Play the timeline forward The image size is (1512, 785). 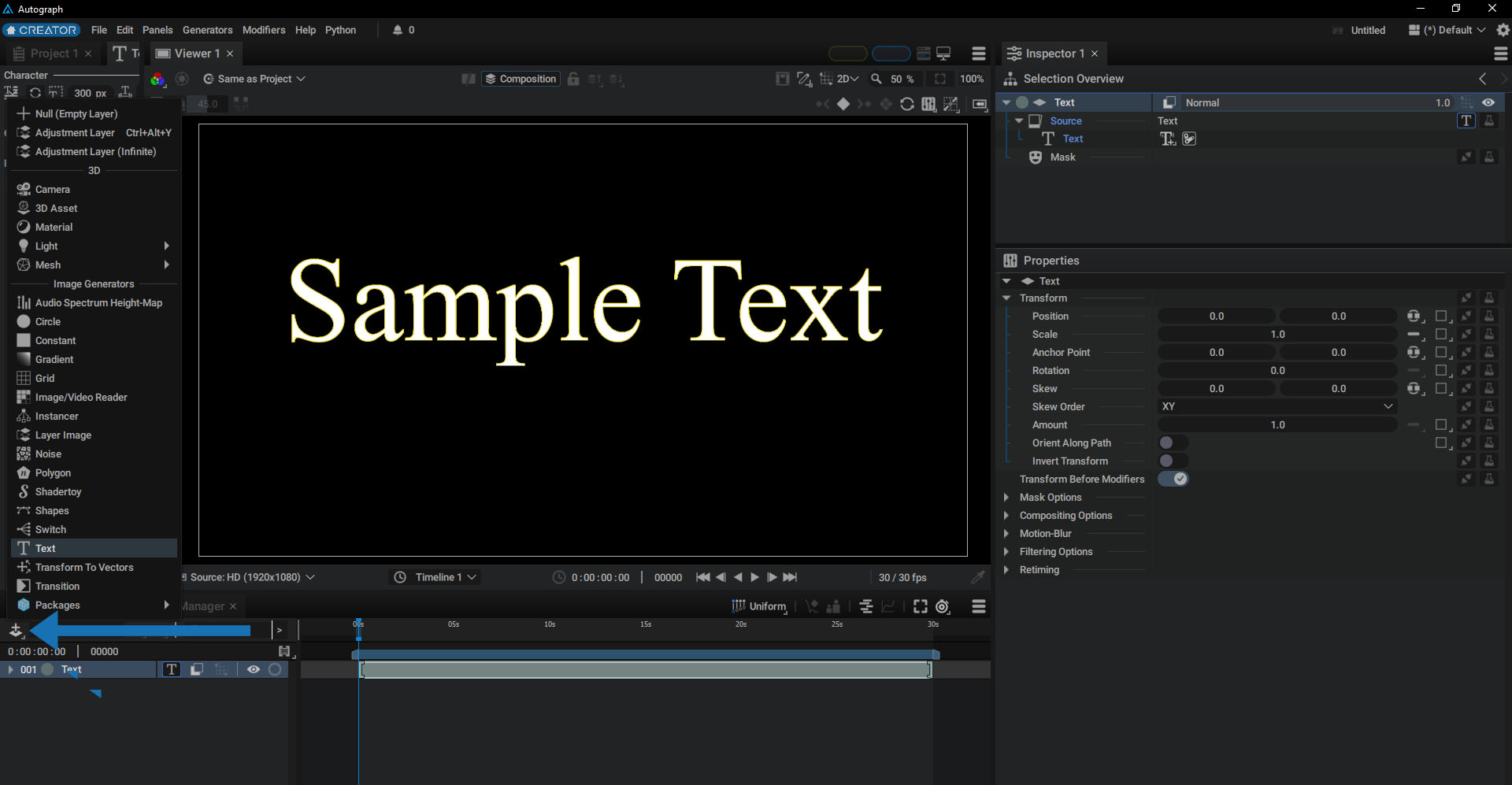754,577
